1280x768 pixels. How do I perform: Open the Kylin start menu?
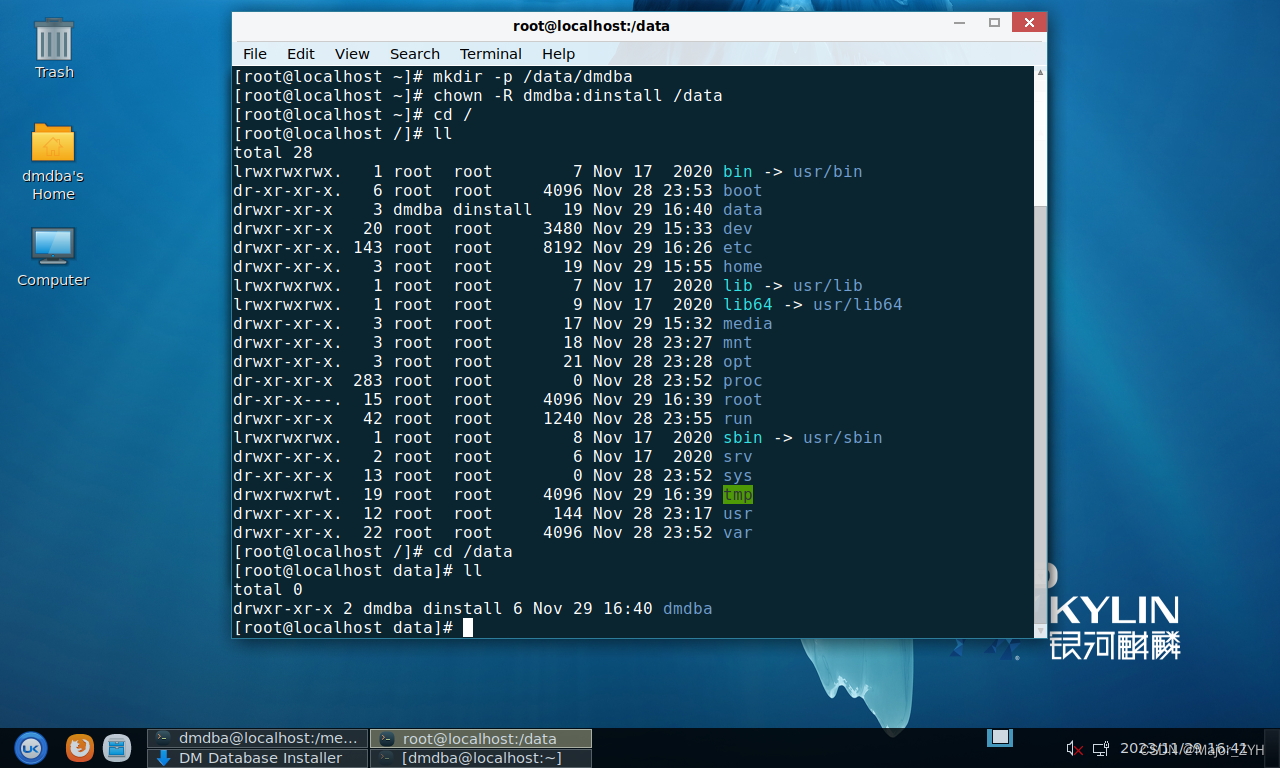coord(30,748)
